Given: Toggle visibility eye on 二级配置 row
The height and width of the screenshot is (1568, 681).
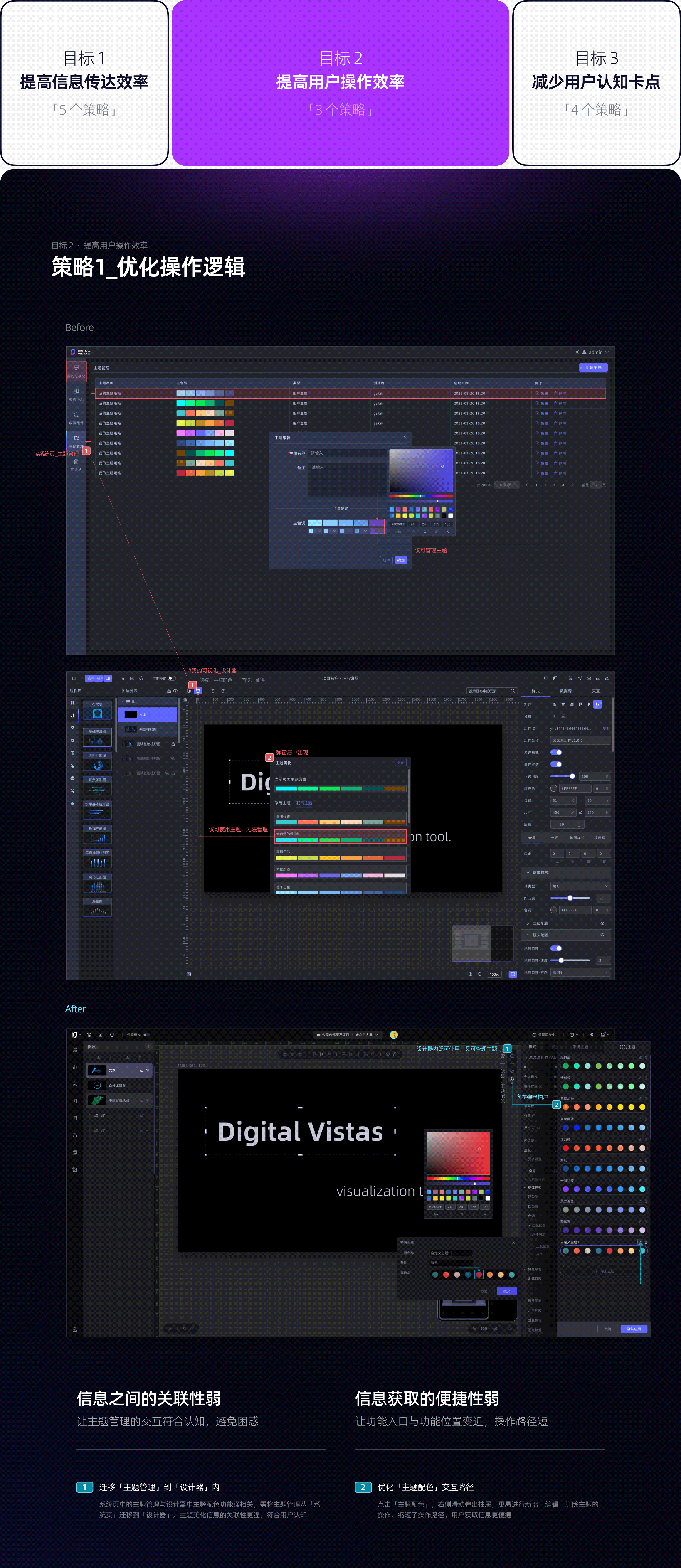Looking at the screenshot, I should (602, 923).
